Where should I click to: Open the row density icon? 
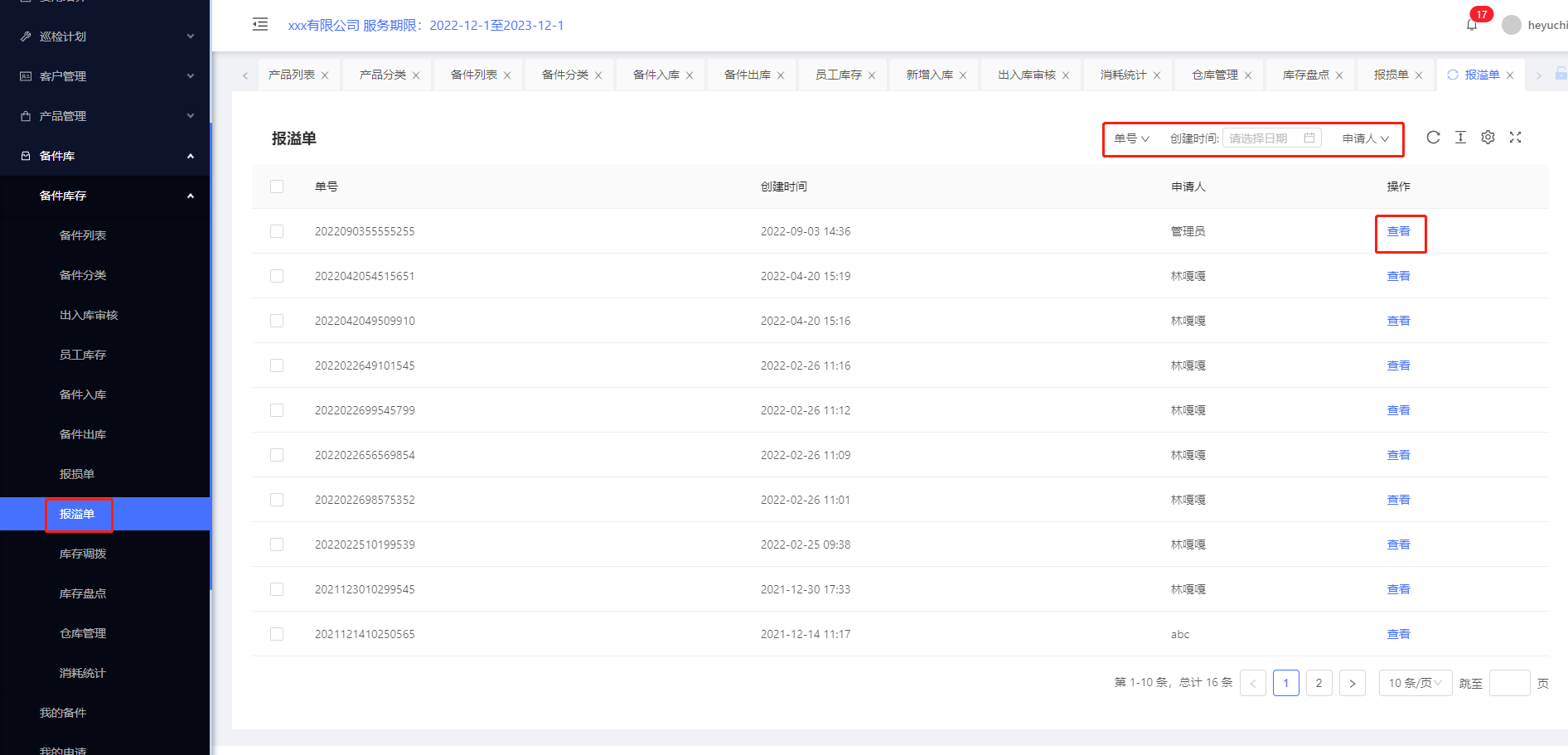pos(1460,138)
